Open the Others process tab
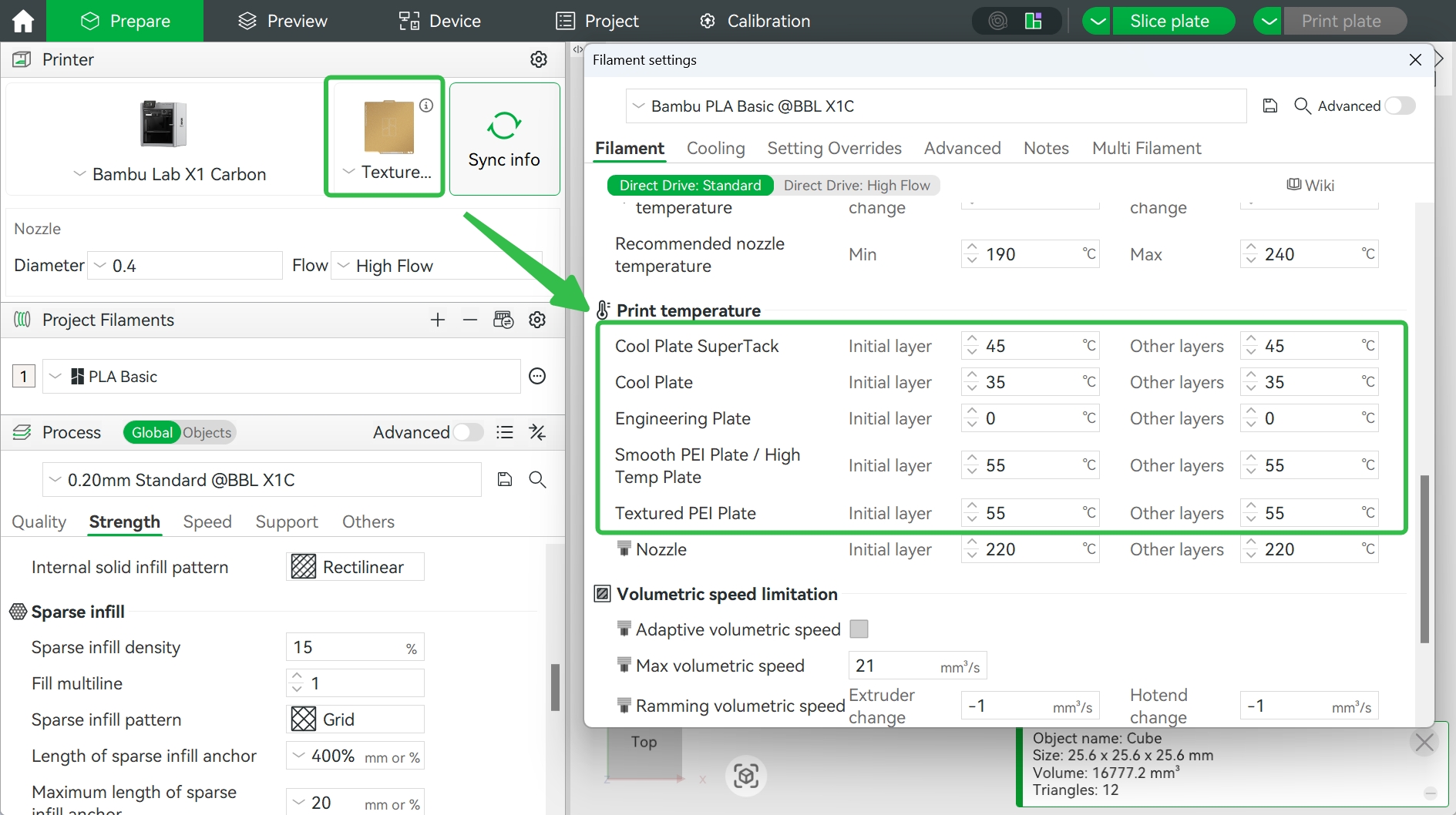1456x815 pixels. (x=368, y=522)
